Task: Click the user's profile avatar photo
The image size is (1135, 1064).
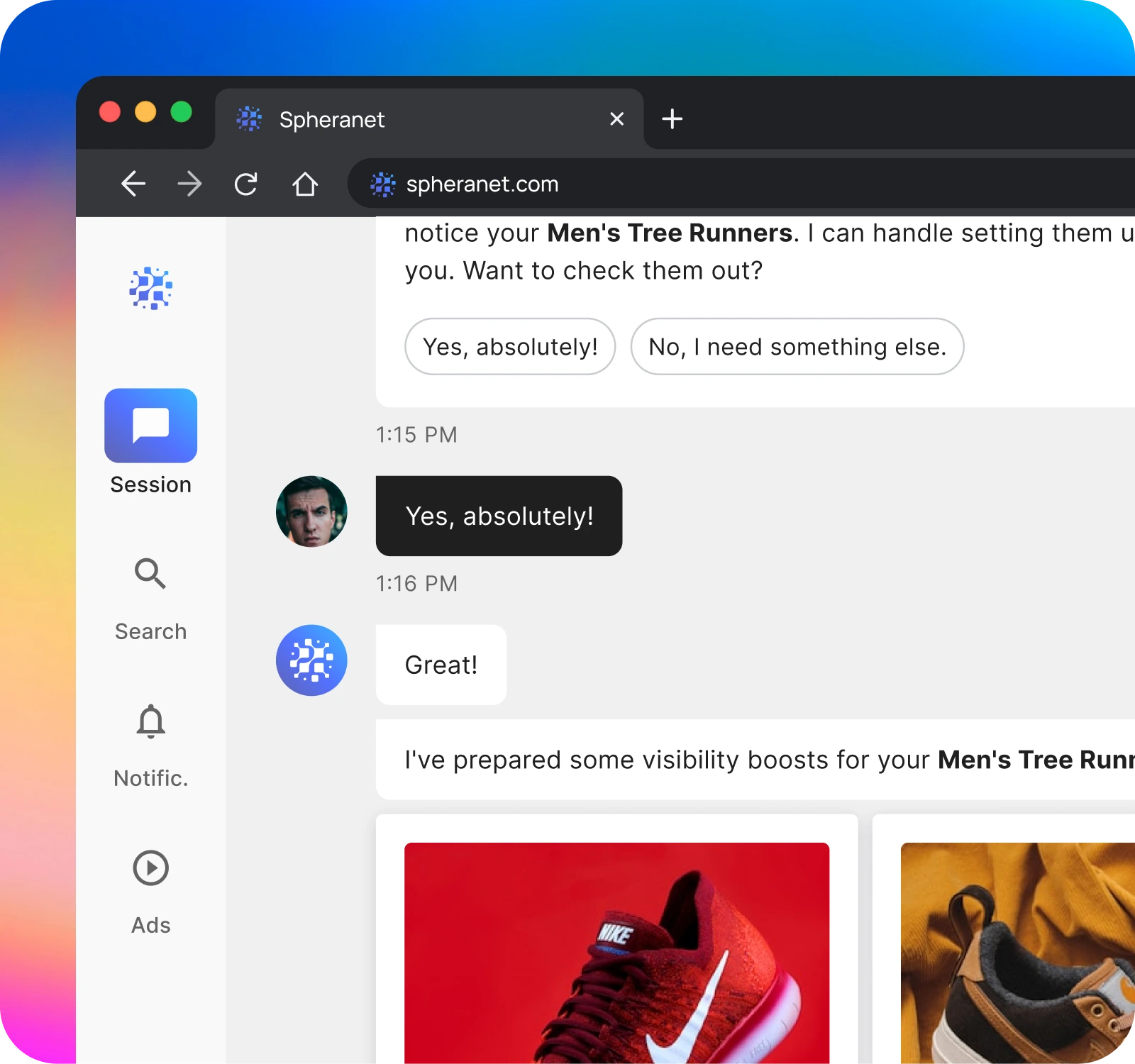Action: pyautogui.click(x=311, y=511)
